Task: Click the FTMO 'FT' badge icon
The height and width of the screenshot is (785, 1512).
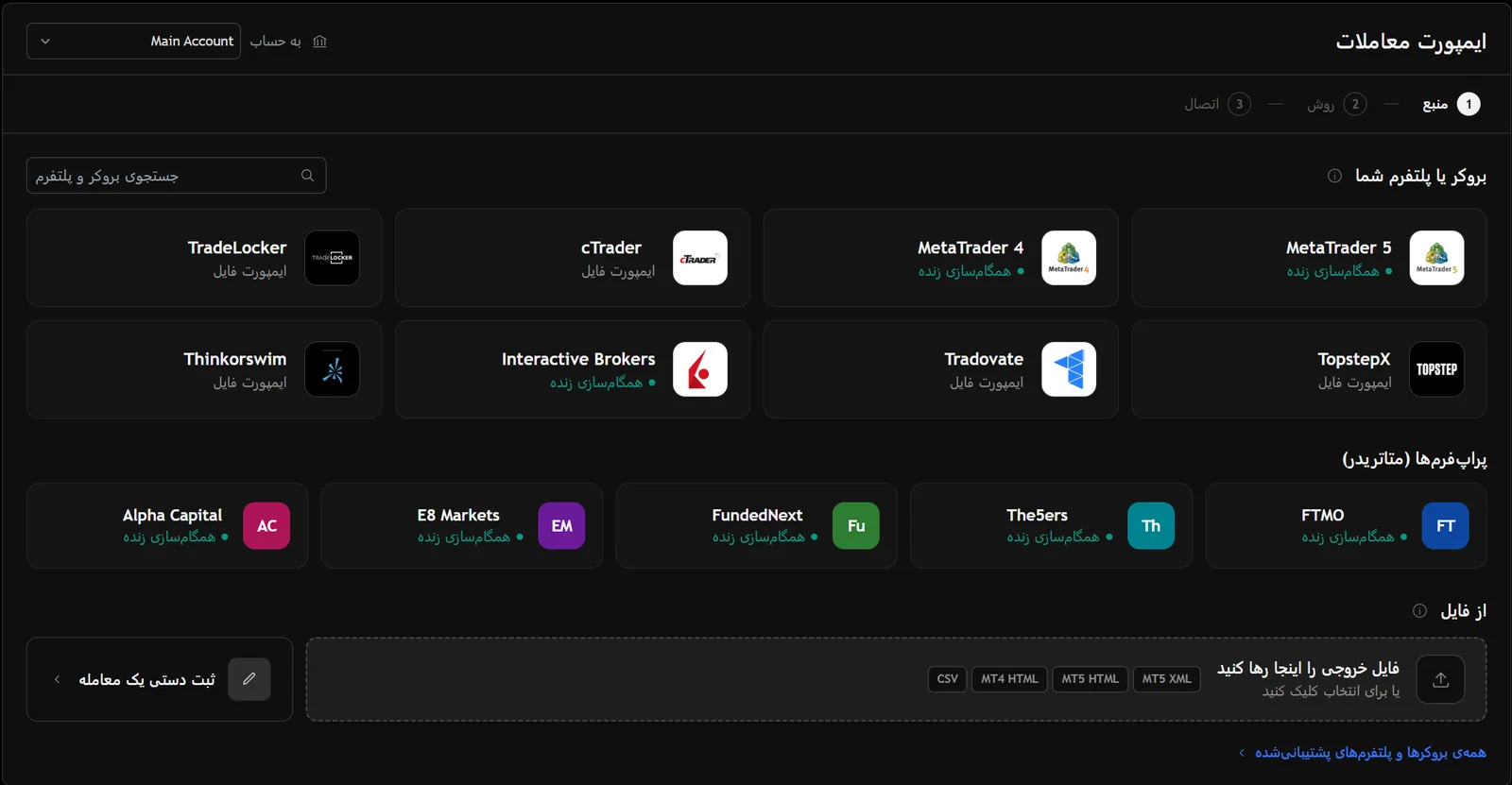Action: [1446, 526]
